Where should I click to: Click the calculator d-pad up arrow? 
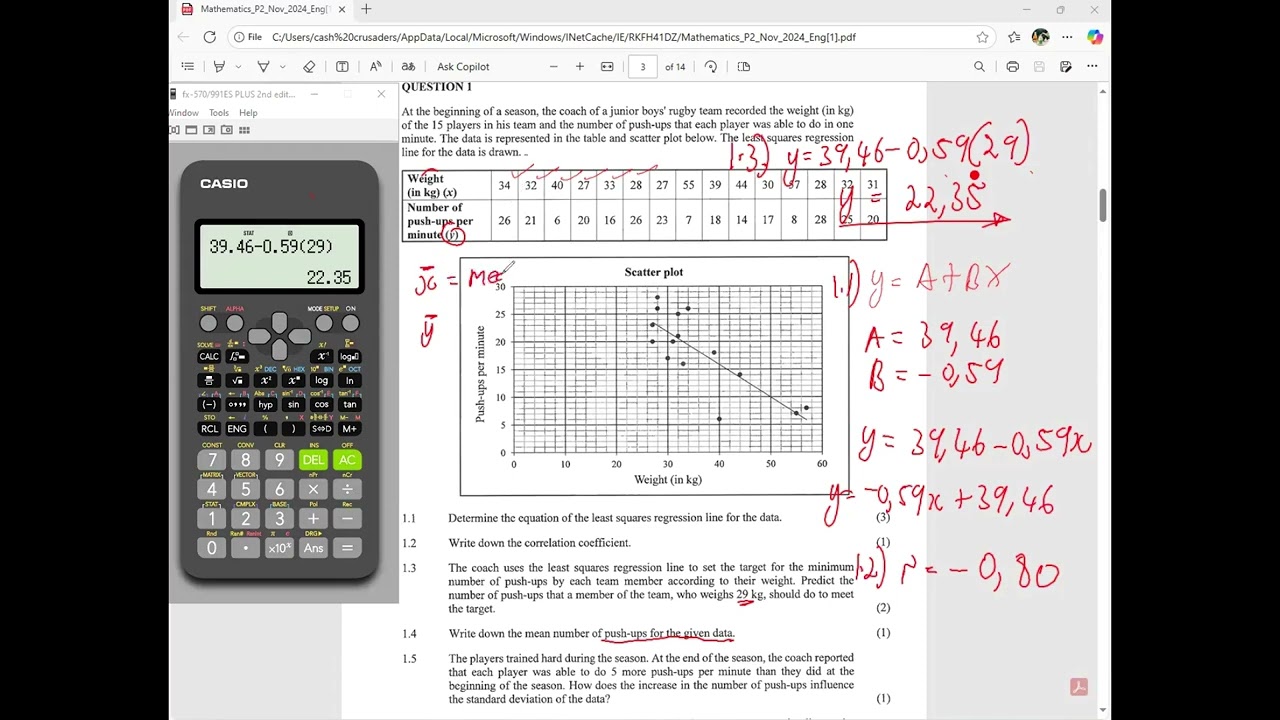279,321
